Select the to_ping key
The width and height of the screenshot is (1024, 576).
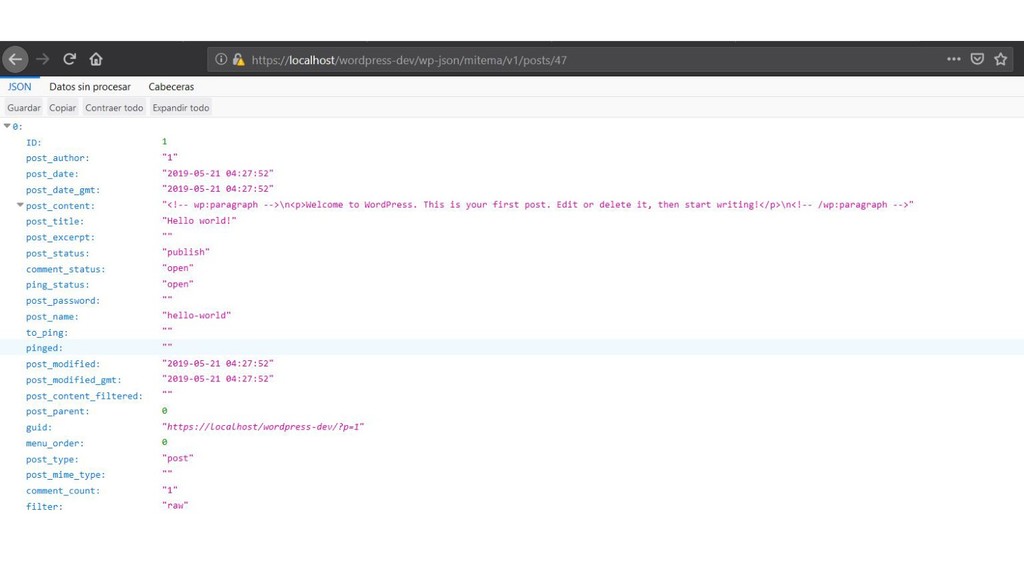47,332
